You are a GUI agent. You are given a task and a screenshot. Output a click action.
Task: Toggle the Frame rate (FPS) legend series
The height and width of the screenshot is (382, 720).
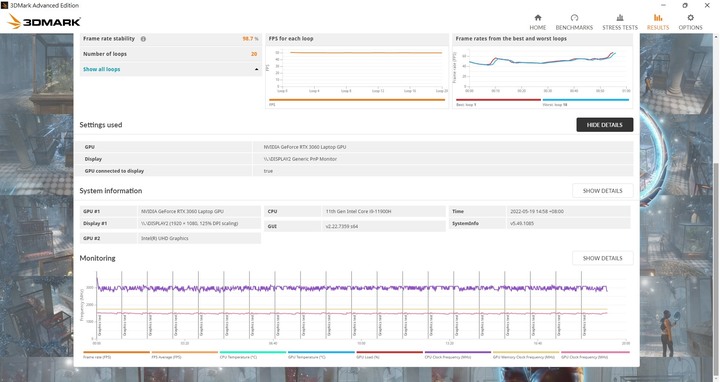pyautogui.click(x=116, y=355)
